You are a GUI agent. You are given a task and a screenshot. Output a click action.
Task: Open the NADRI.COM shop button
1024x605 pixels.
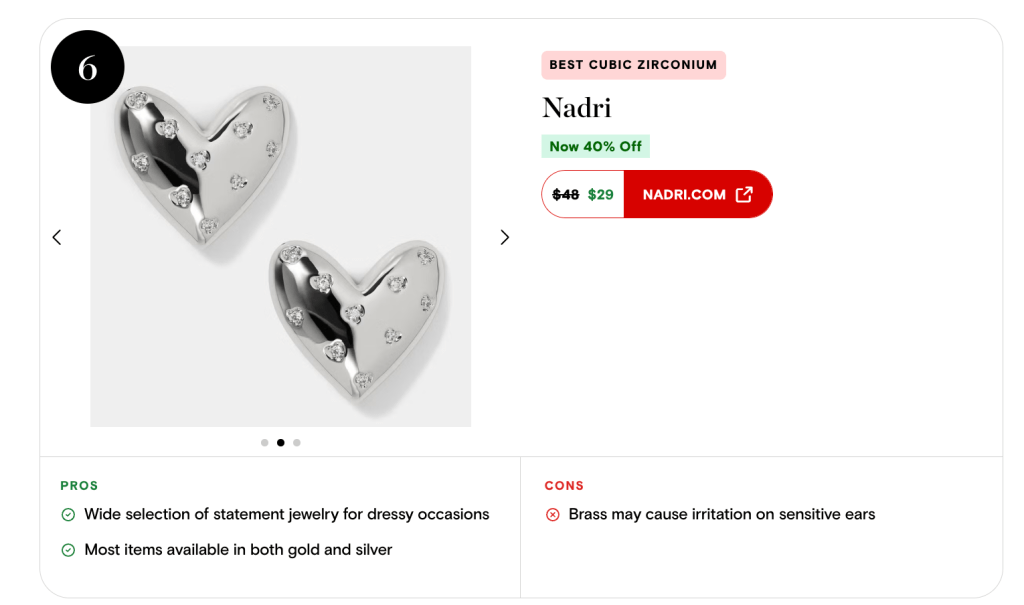pyautogui.click(x=697, y=194)
